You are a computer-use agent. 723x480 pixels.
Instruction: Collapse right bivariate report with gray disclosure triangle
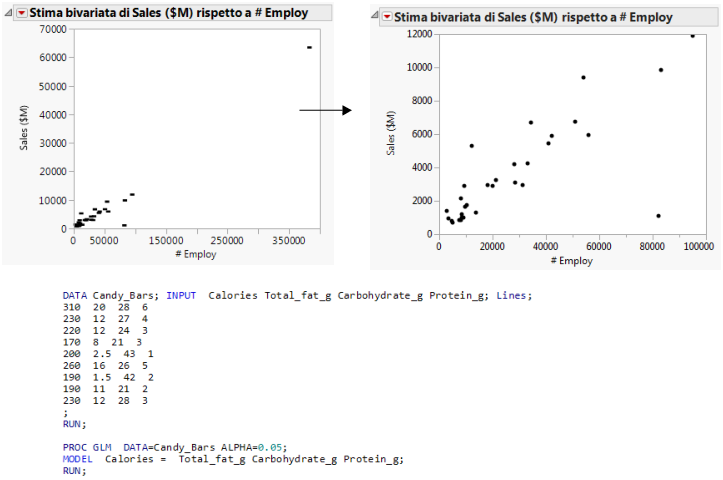pyautogui.click(x=376, y=17)
